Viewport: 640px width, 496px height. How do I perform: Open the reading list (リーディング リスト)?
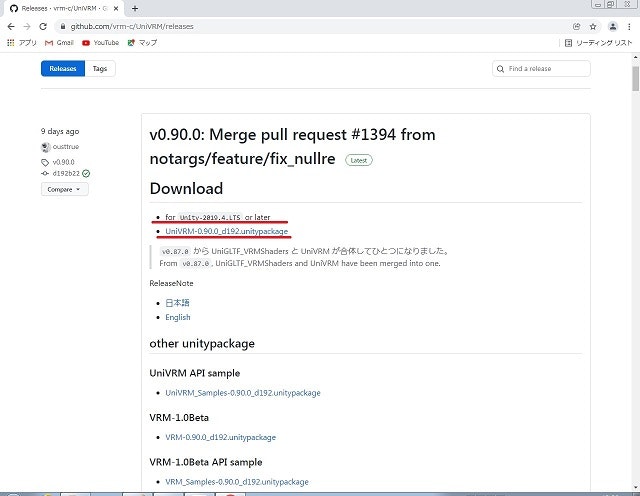(x=598, y=43)
